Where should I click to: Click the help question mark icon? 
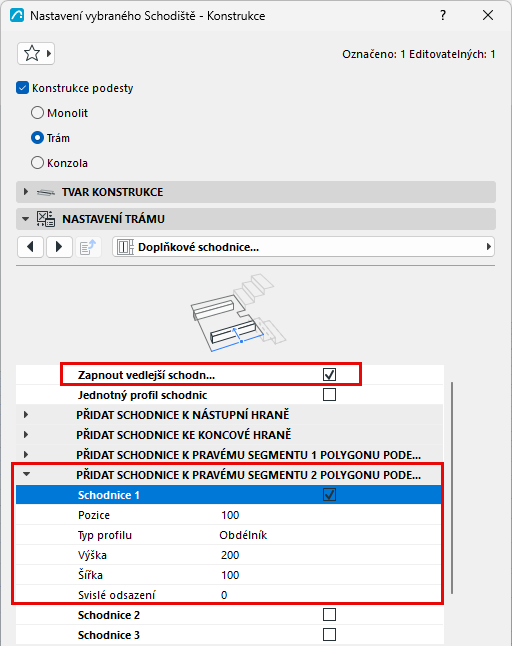(x=443, y=16)
